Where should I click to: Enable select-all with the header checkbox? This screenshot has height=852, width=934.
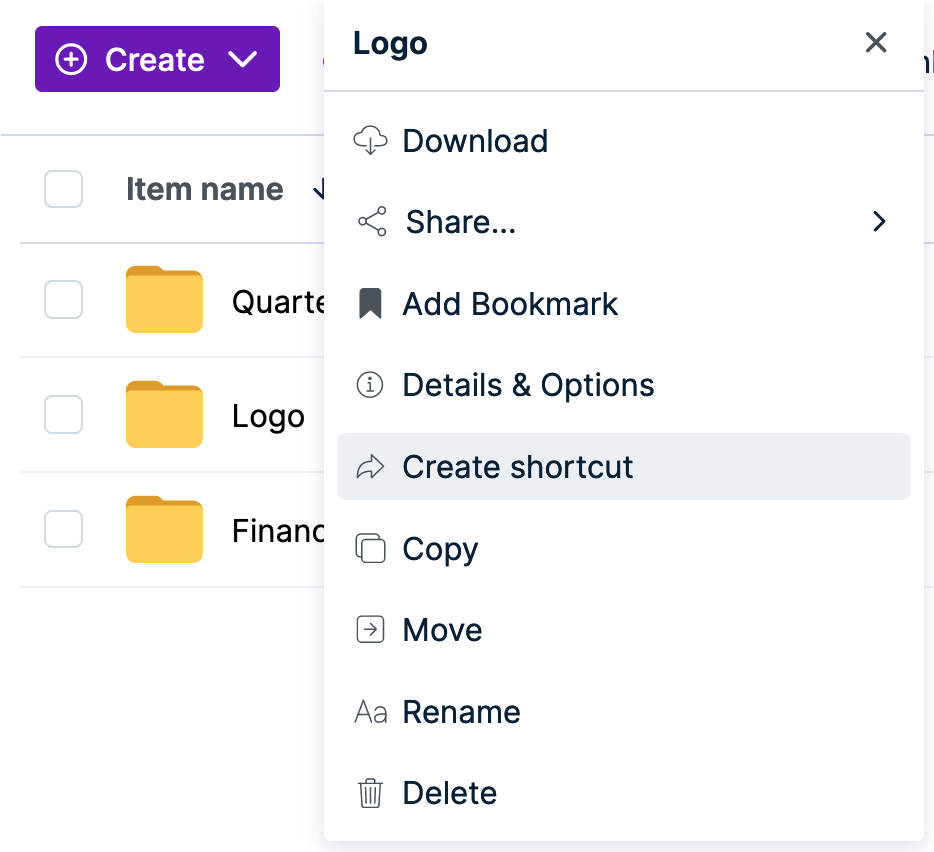click(63, 189)
